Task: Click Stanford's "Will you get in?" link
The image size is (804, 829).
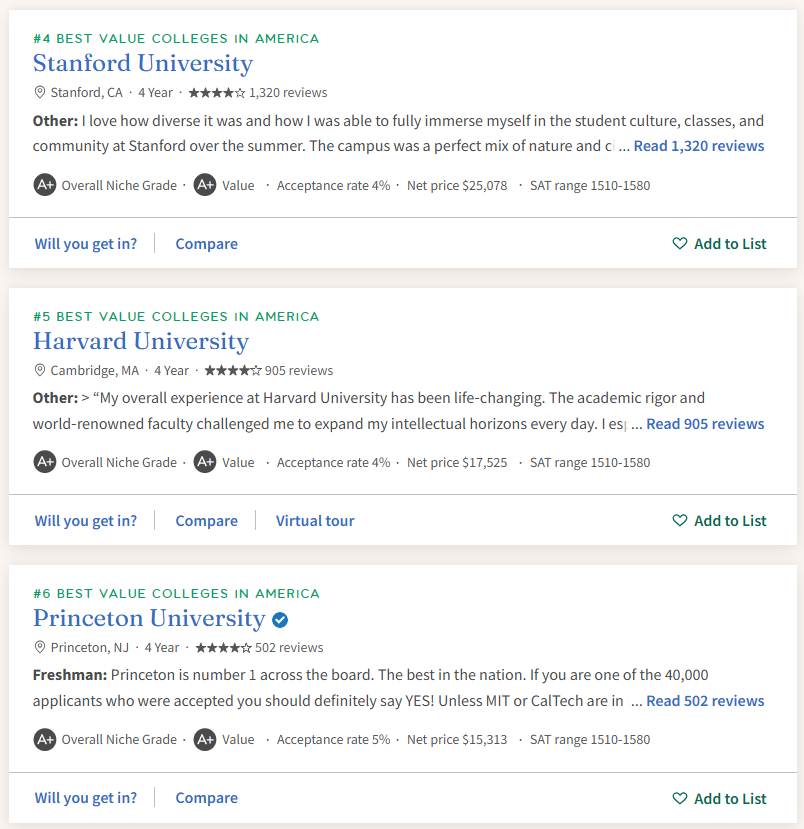Action: click(x=86, y=244)
